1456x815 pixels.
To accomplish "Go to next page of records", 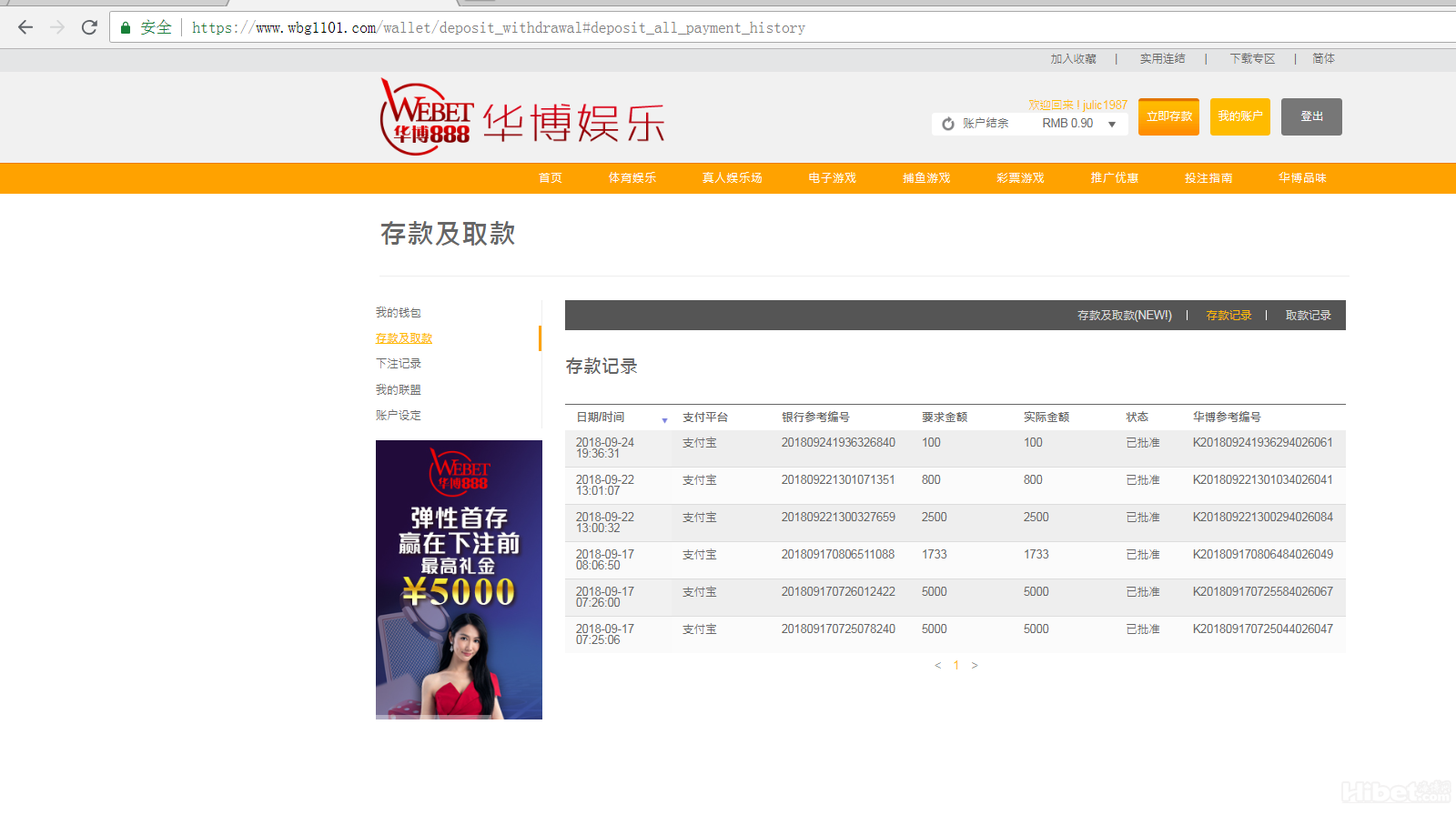I will [x=975, y=666].
